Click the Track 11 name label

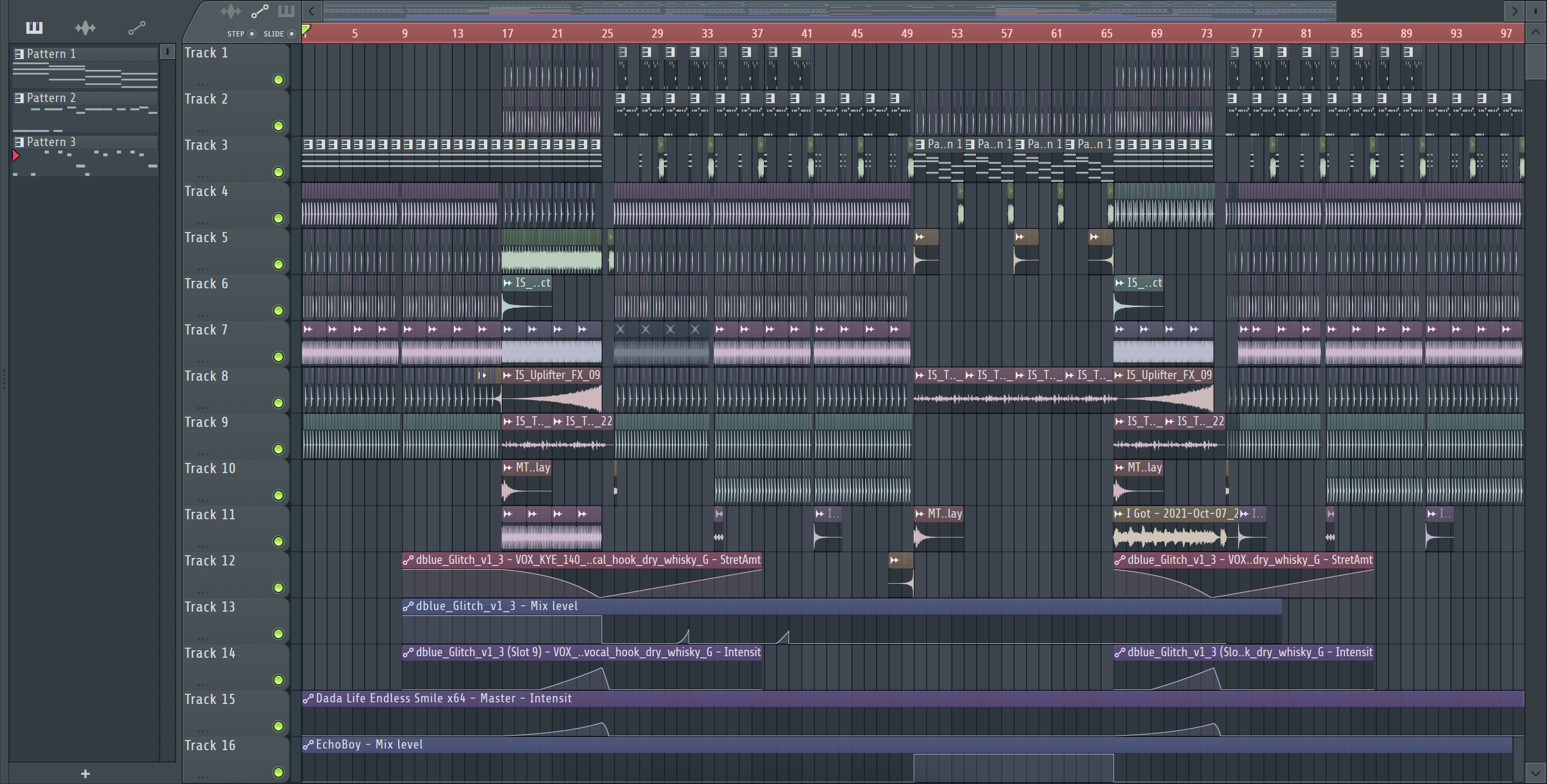(x=209, y=515)
